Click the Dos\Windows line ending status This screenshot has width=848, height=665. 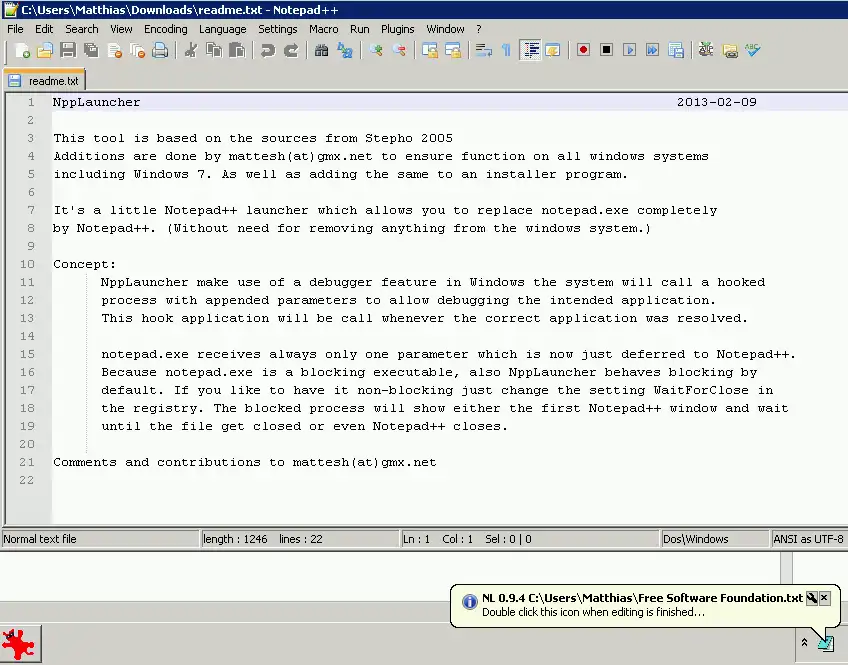coord(715,539)
